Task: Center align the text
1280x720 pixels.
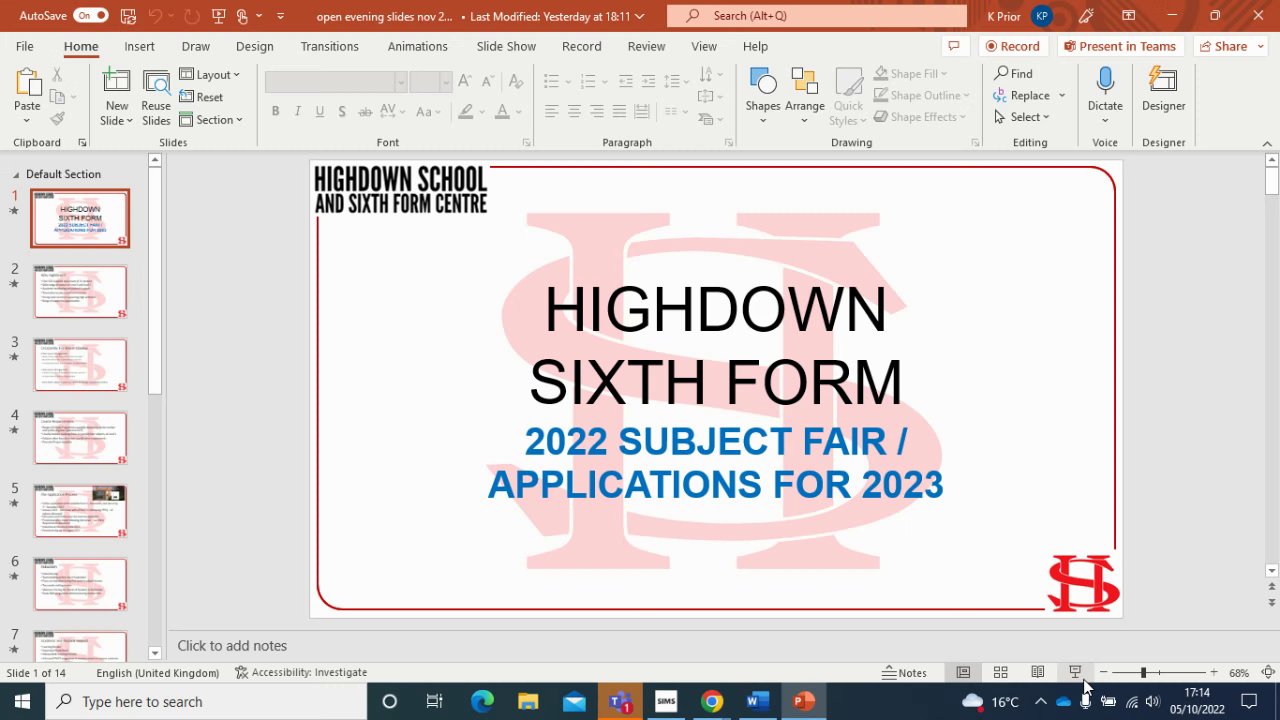Action: [x=574, y=111]
